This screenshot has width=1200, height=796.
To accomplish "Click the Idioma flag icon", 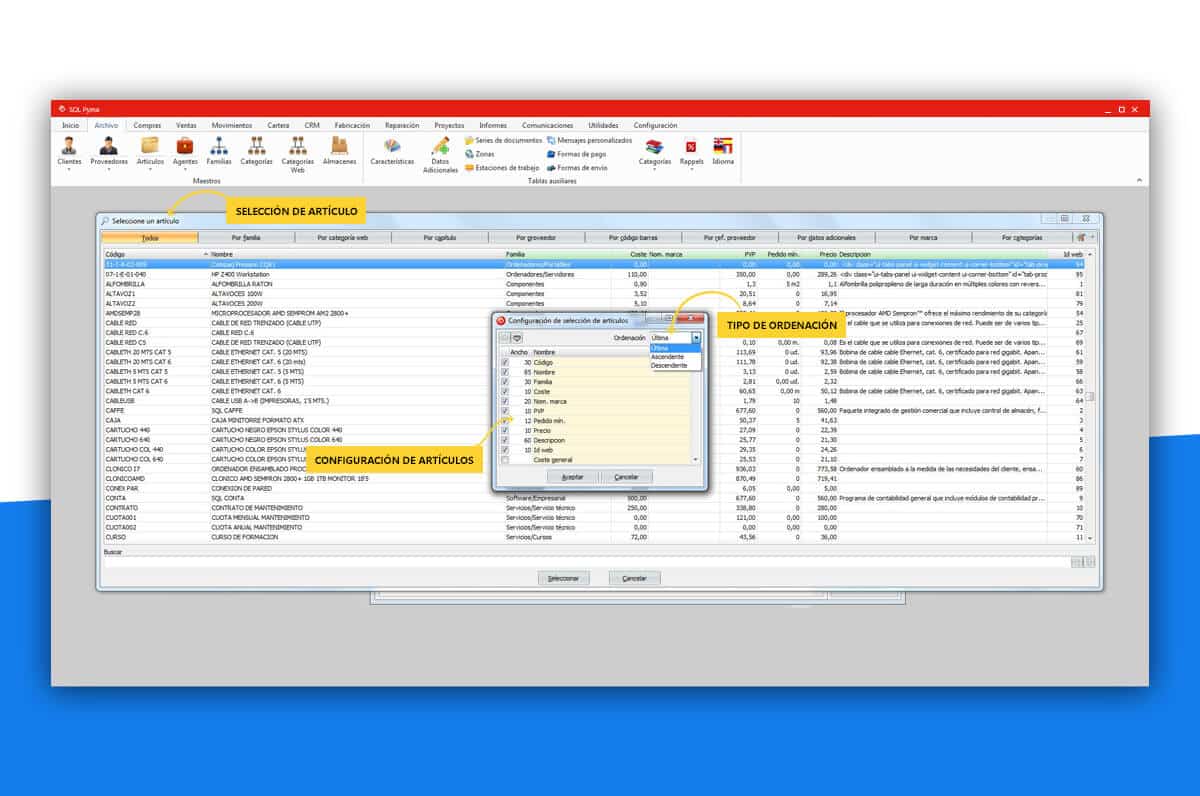I will (722, 147).
